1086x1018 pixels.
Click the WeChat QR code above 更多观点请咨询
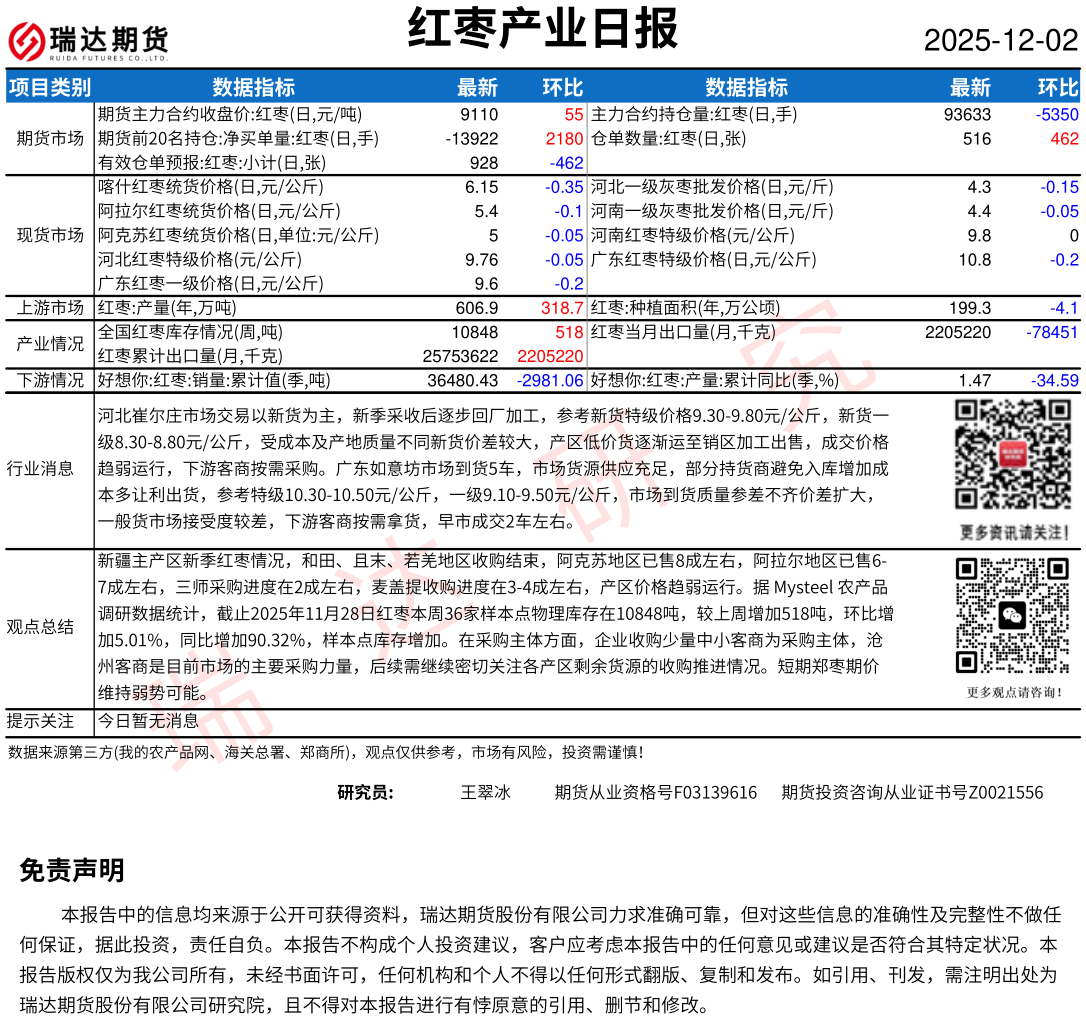tap(1012, 615)
